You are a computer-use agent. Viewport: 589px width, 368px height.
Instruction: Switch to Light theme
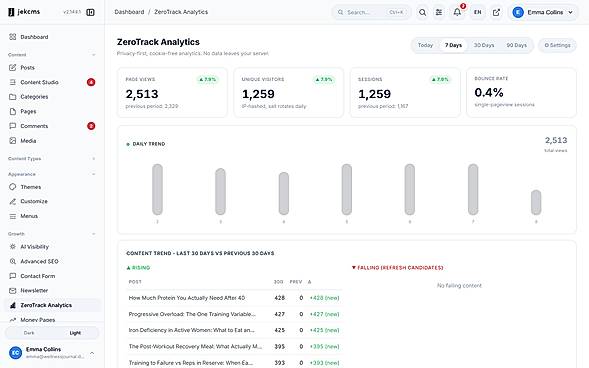(x=75, y=333)
